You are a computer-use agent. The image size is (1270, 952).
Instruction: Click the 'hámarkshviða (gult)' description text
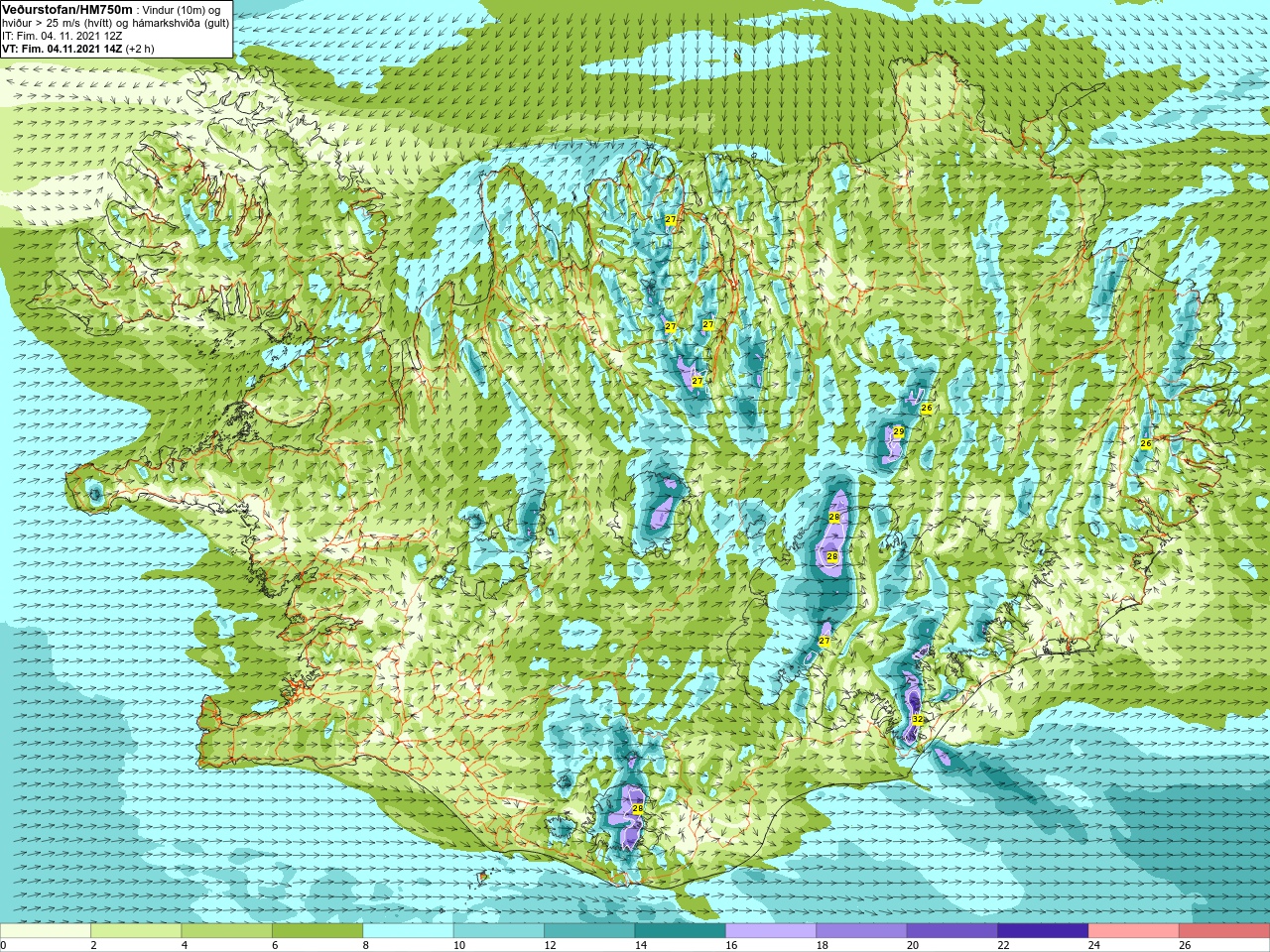(x=182, y=22)
